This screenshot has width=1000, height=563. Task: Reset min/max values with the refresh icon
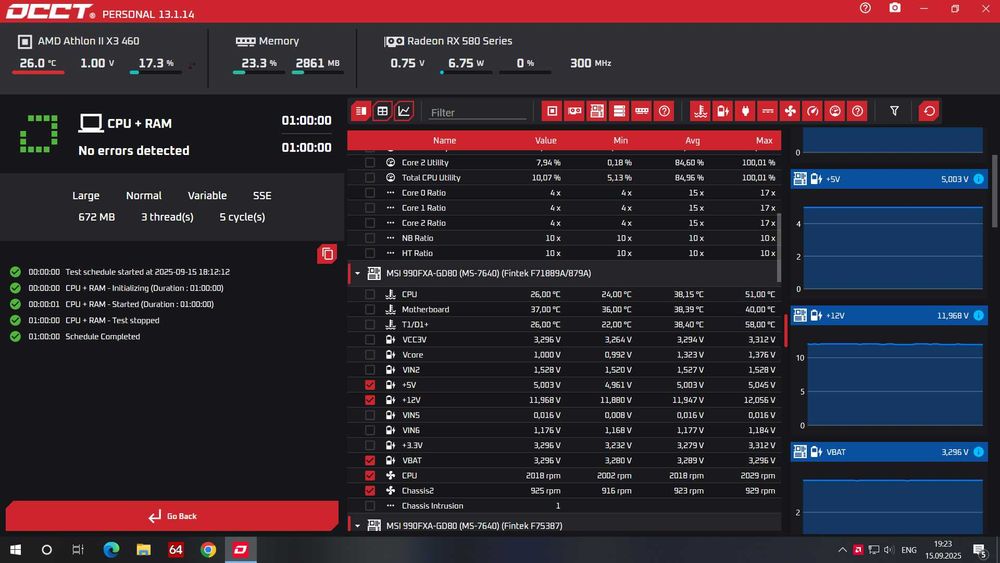[929, 111]
